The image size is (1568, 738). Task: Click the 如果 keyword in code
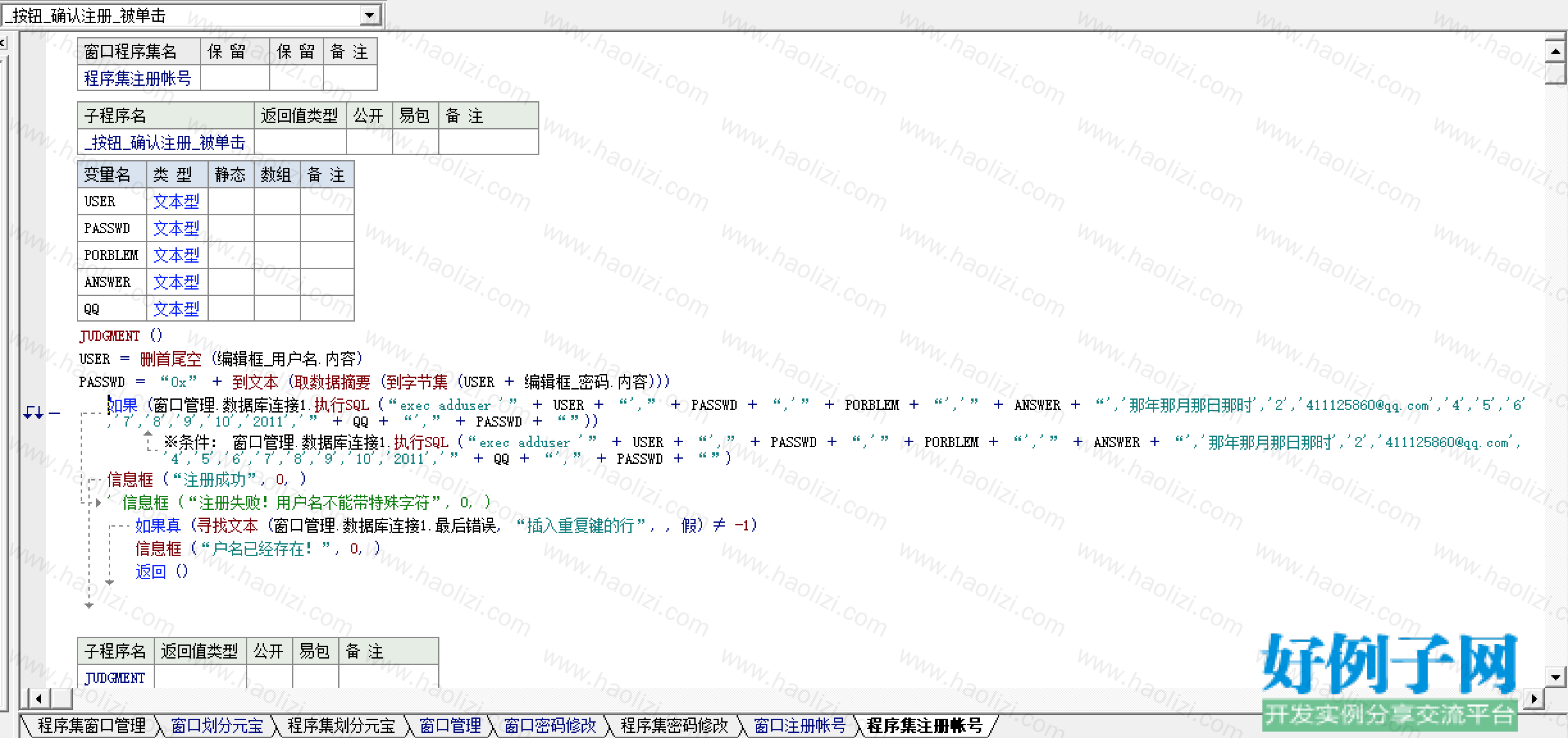coord(123,406)
